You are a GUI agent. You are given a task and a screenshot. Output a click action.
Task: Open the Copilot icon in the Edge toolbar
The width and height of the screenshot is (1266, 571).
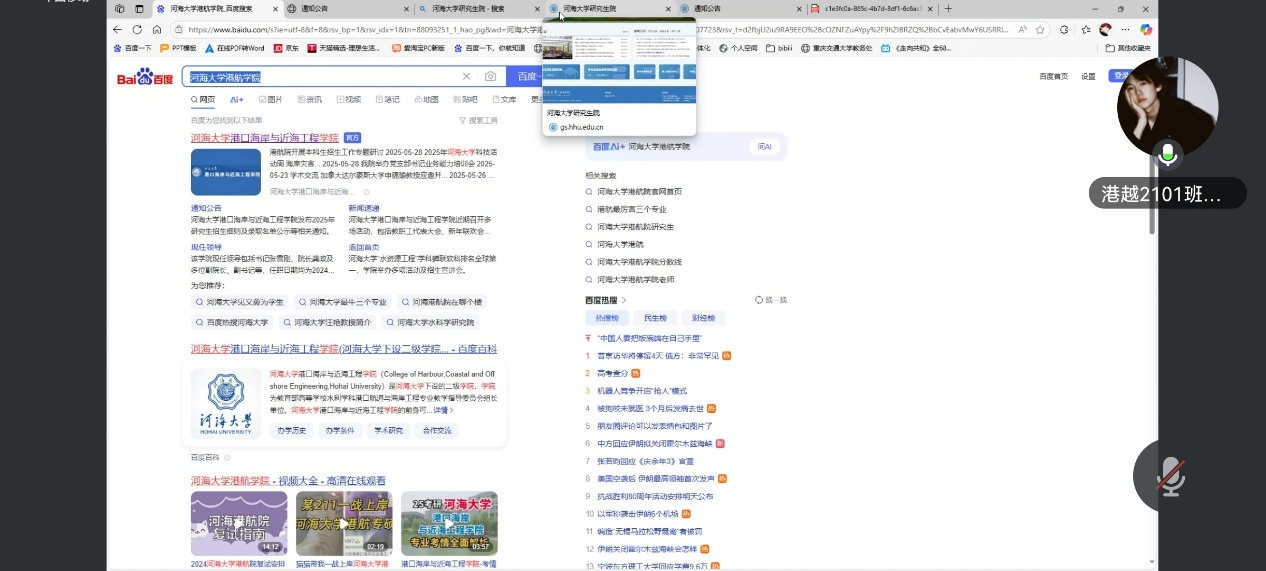point(1146,30)
